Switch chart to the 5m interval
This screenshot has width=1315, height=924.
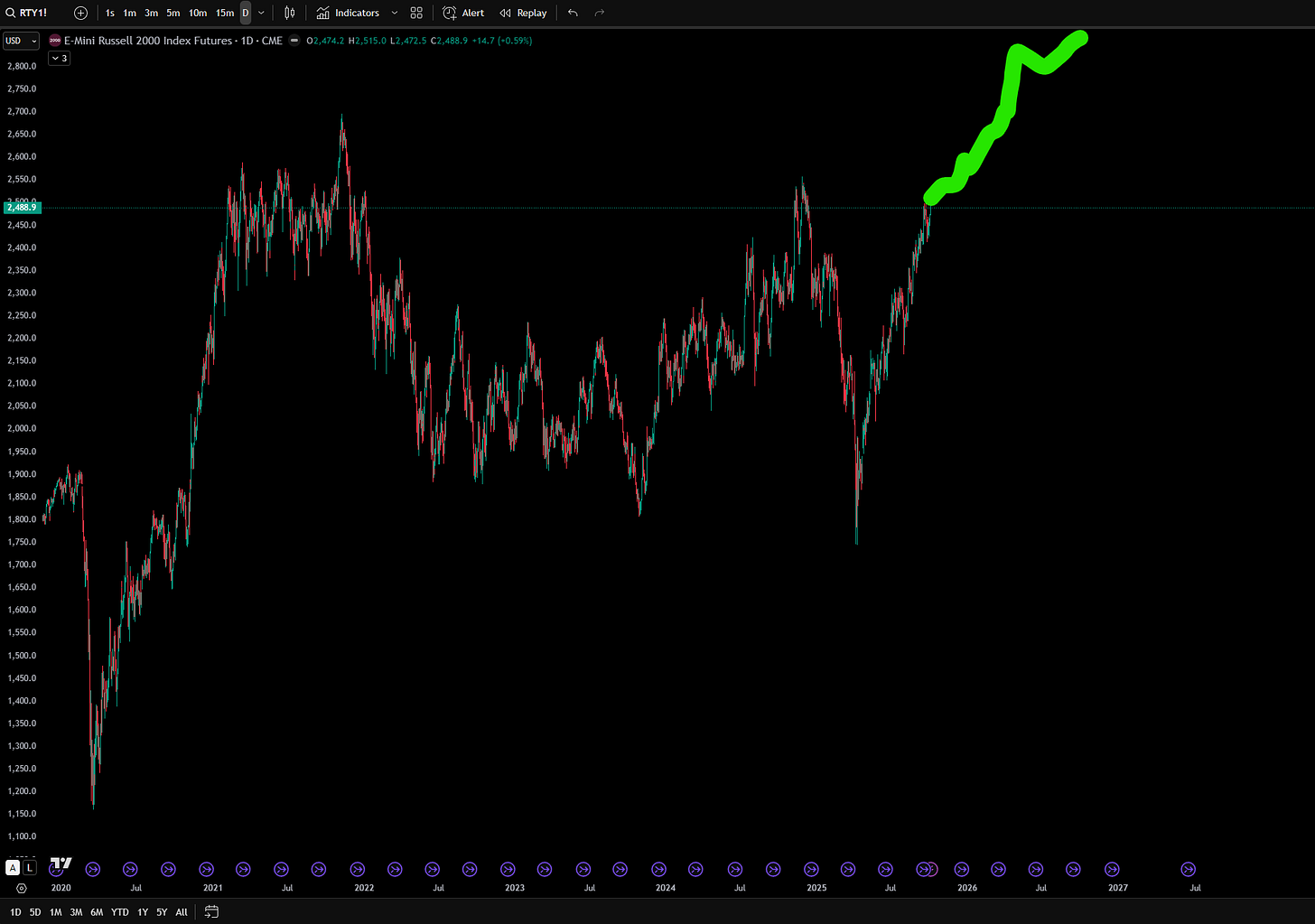pos(173,13)
